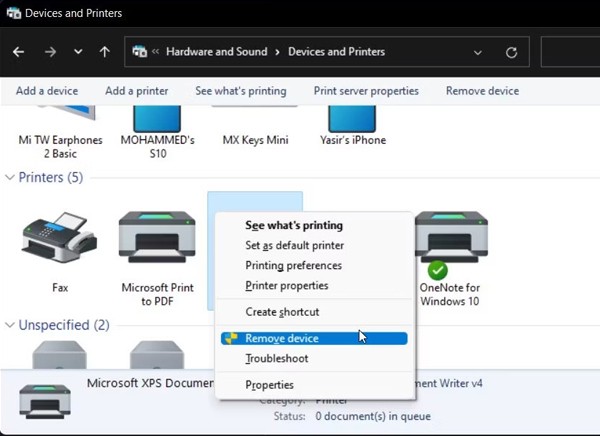Screen dimensions: 600x436
Task: Open Print server properties
Action: tap(366, 91)
